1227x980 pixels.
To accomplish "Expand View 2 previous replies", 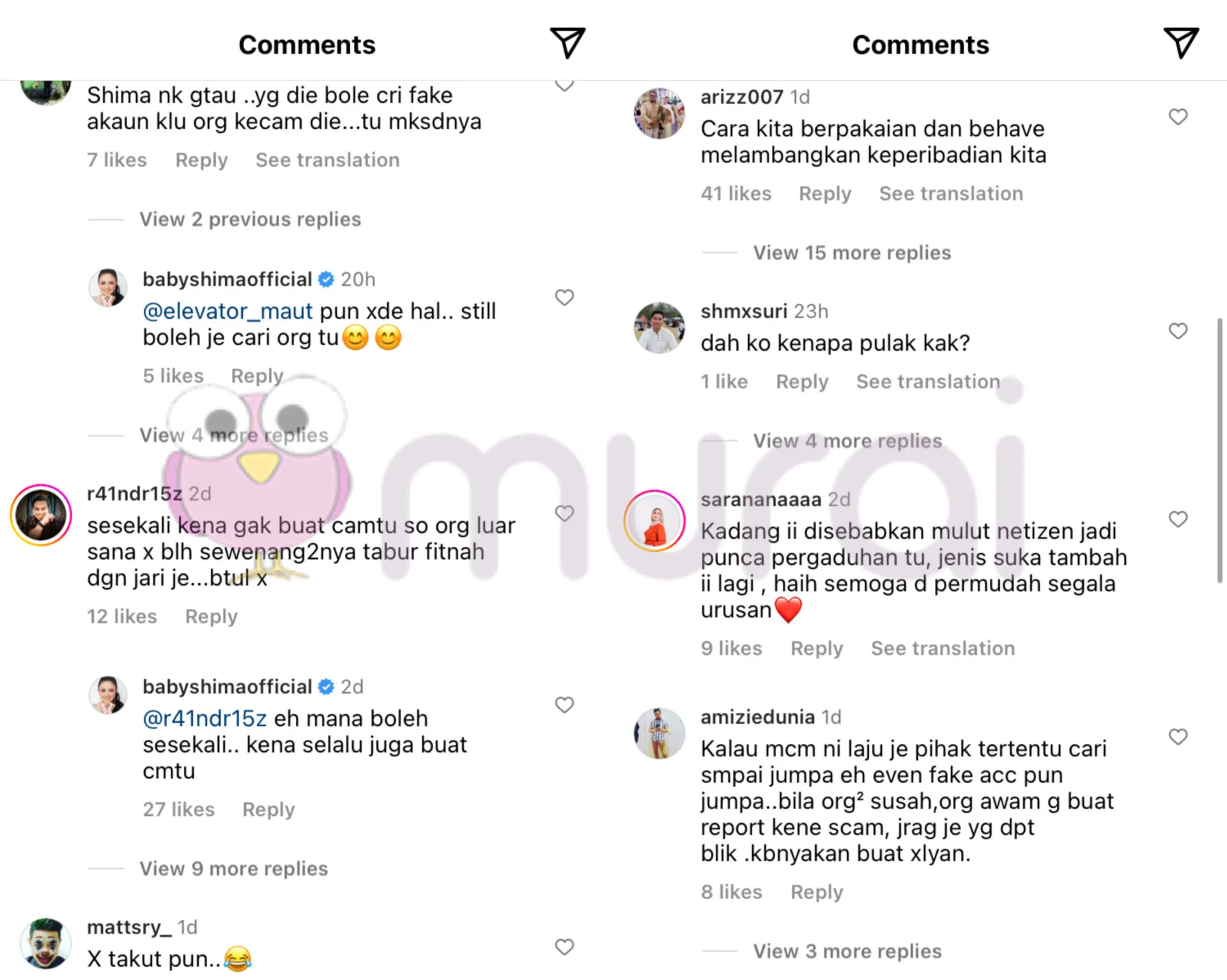I will 251,219.
